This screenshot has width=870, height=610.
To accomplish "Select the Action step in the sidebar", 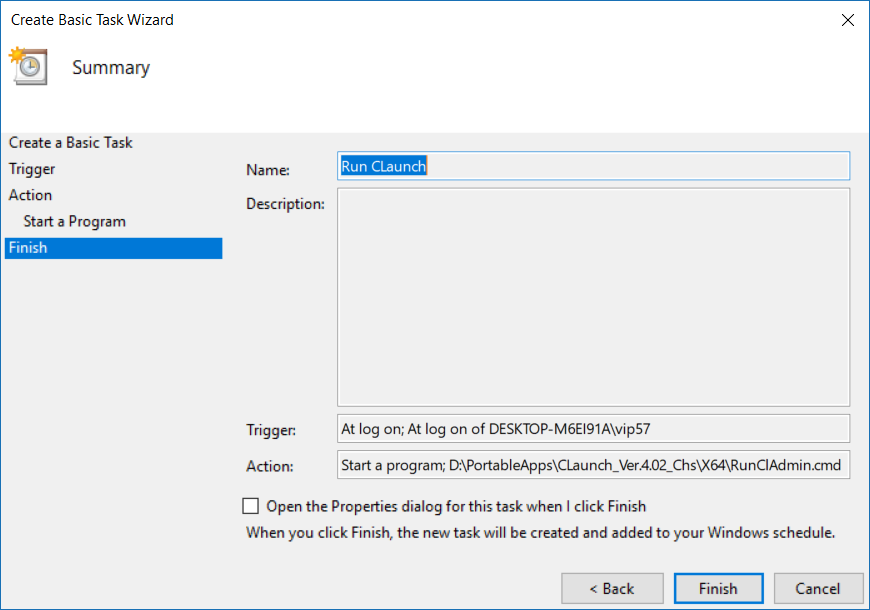I will coord(29,194).
